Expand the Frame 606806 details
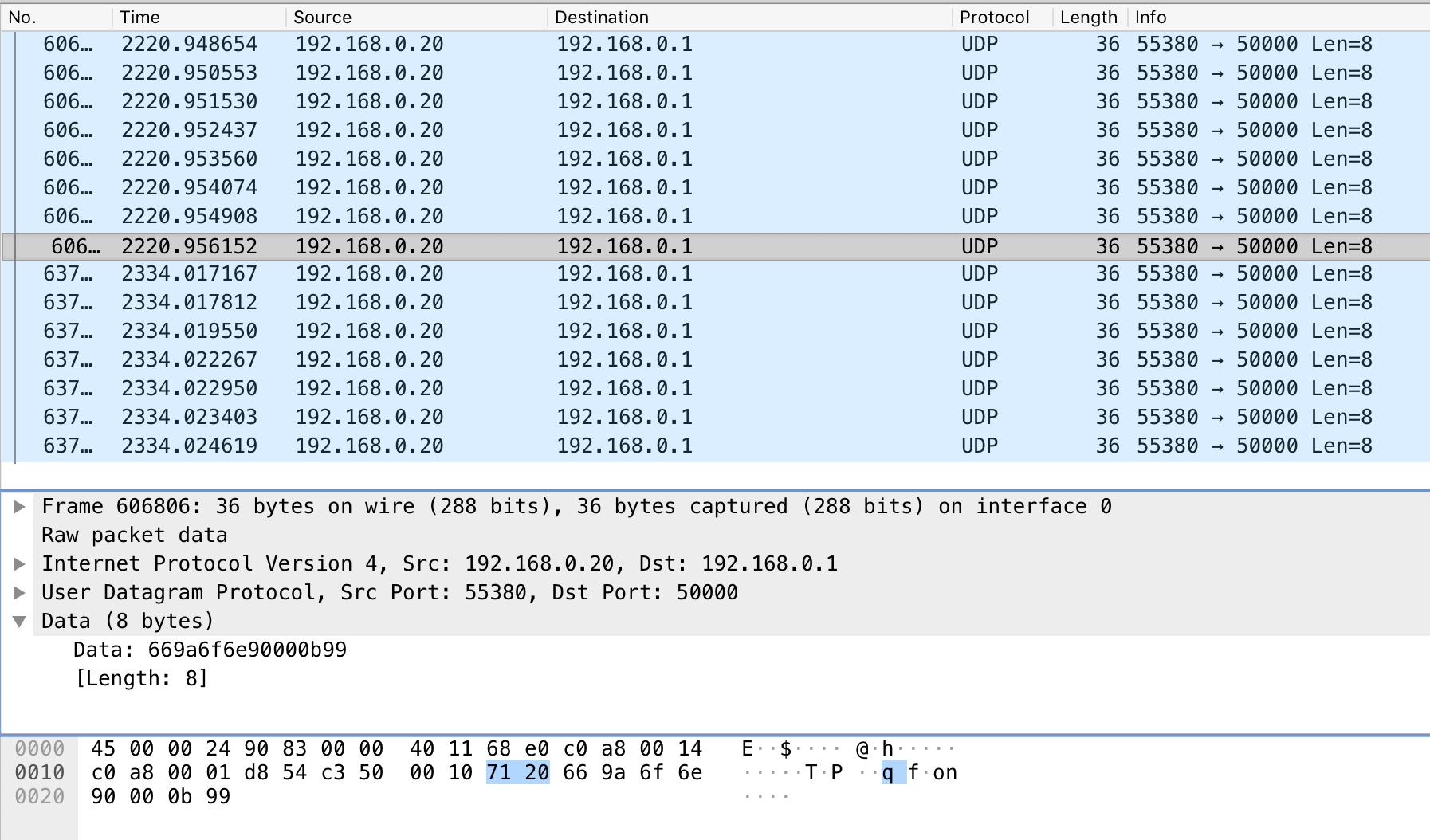Screen dimensions: 1430x840 point(19,507)
